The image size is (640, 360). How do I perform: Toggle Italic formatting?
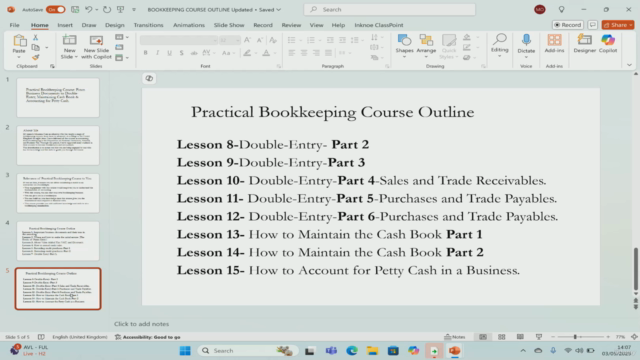tap(158, 53)
